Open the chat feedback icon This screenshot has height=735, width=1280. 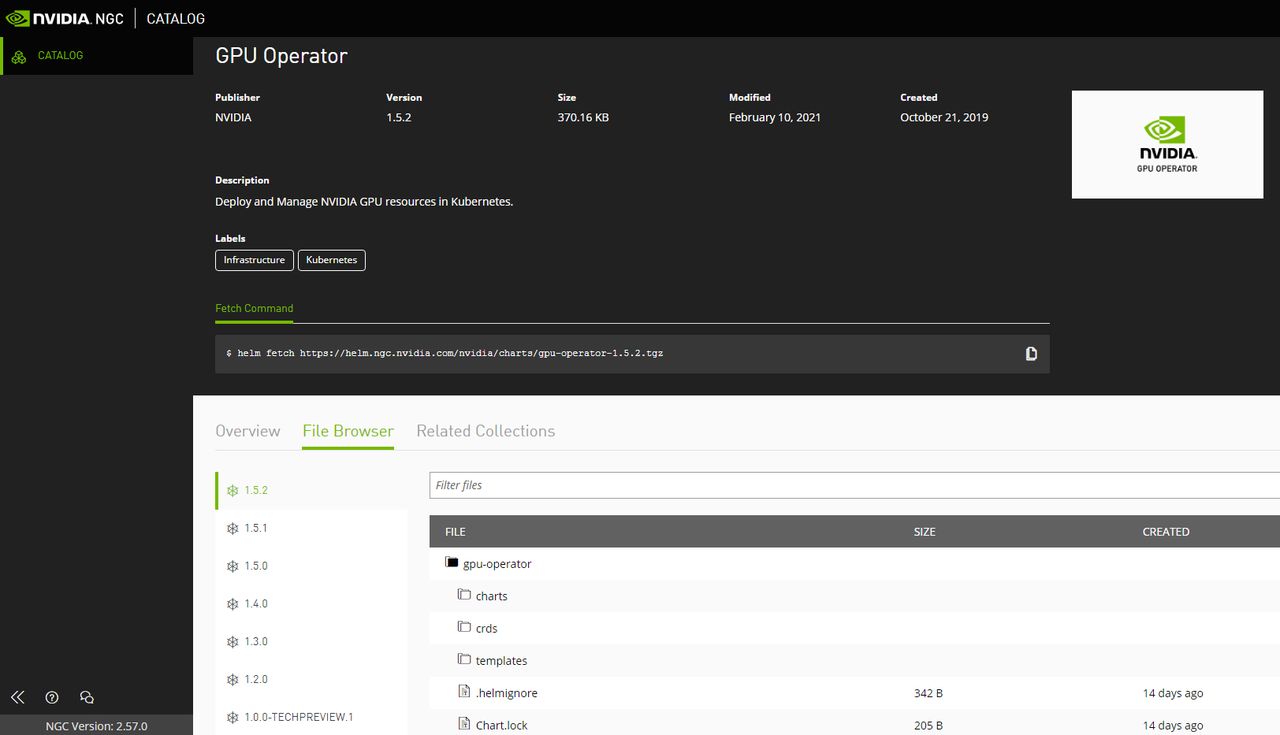[87, 697]
